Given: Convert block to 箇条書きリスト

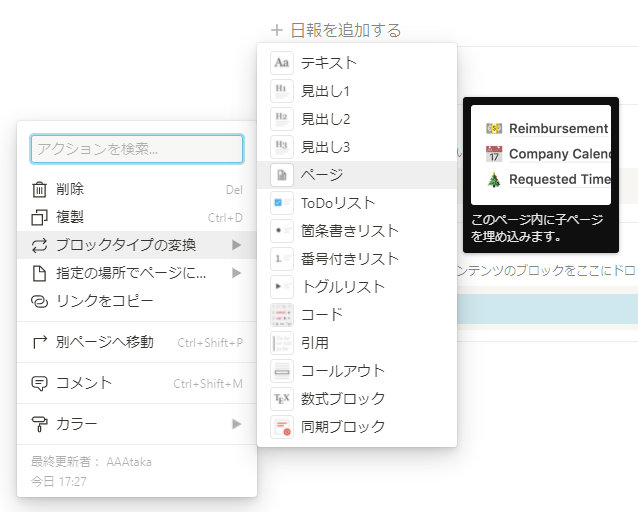Looking at the screenshot, I should [x=357, y=231].
